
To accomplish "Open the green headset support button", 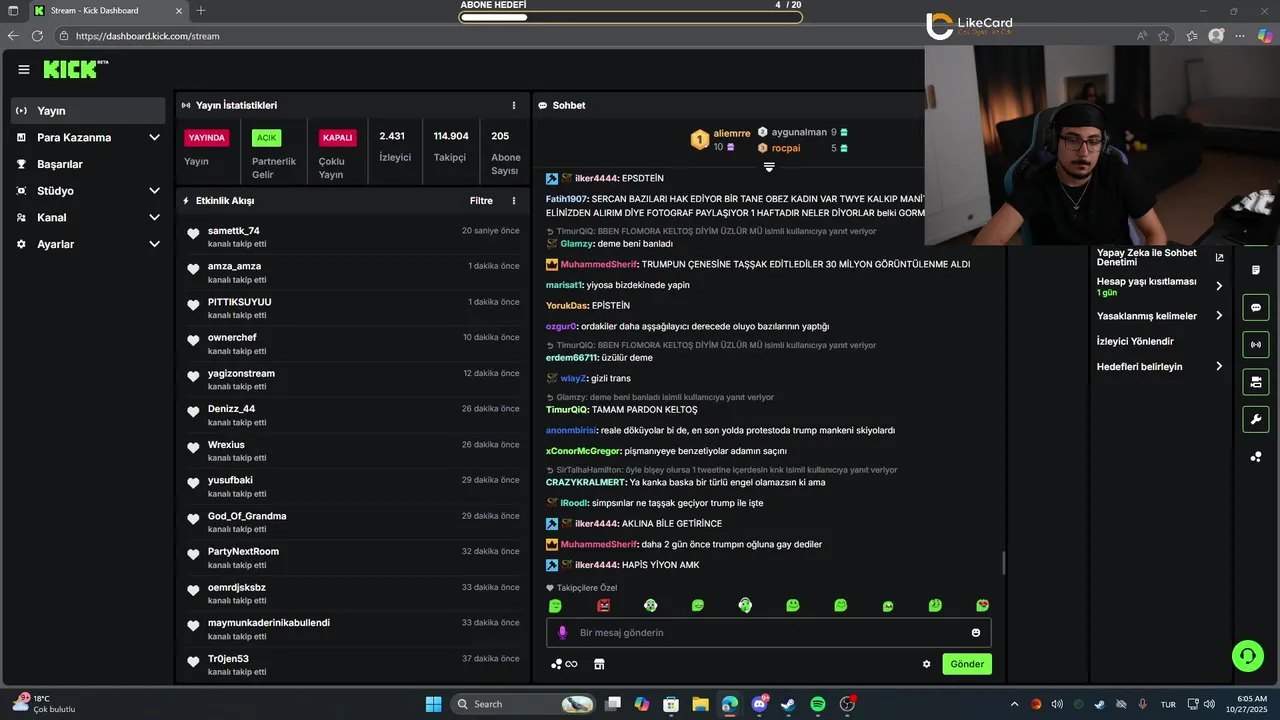I will click(x=1248, y=656).
